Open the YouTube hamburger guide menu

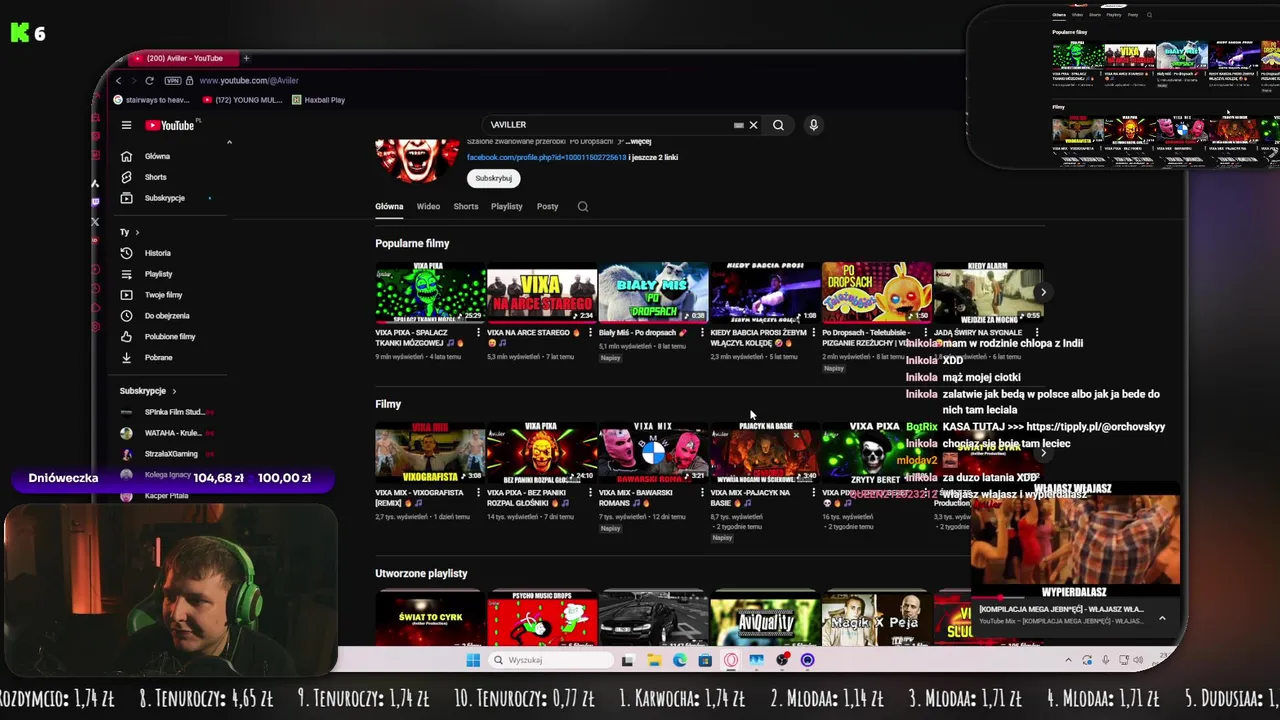pyautogui.click(x=126, y=125)
